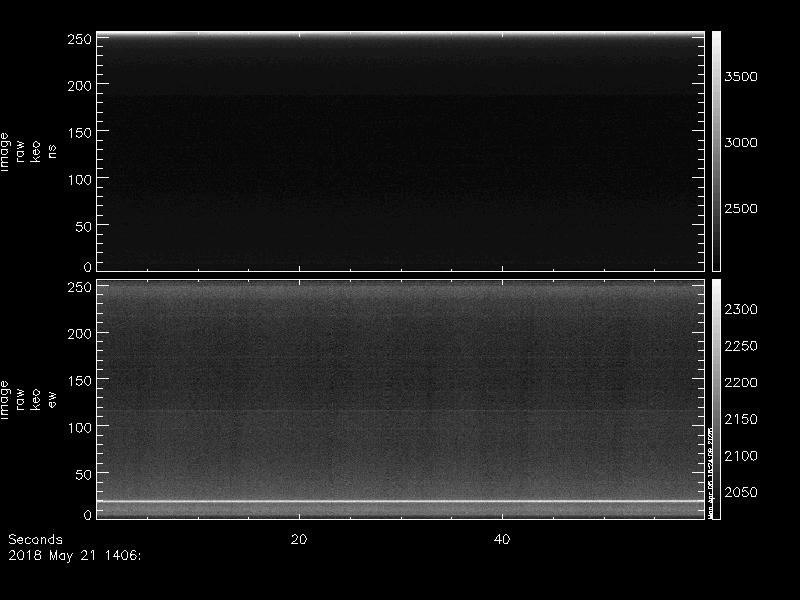Click the upper plot's white colorbar strip
The image size is (800, 600).
pos(716,150)
